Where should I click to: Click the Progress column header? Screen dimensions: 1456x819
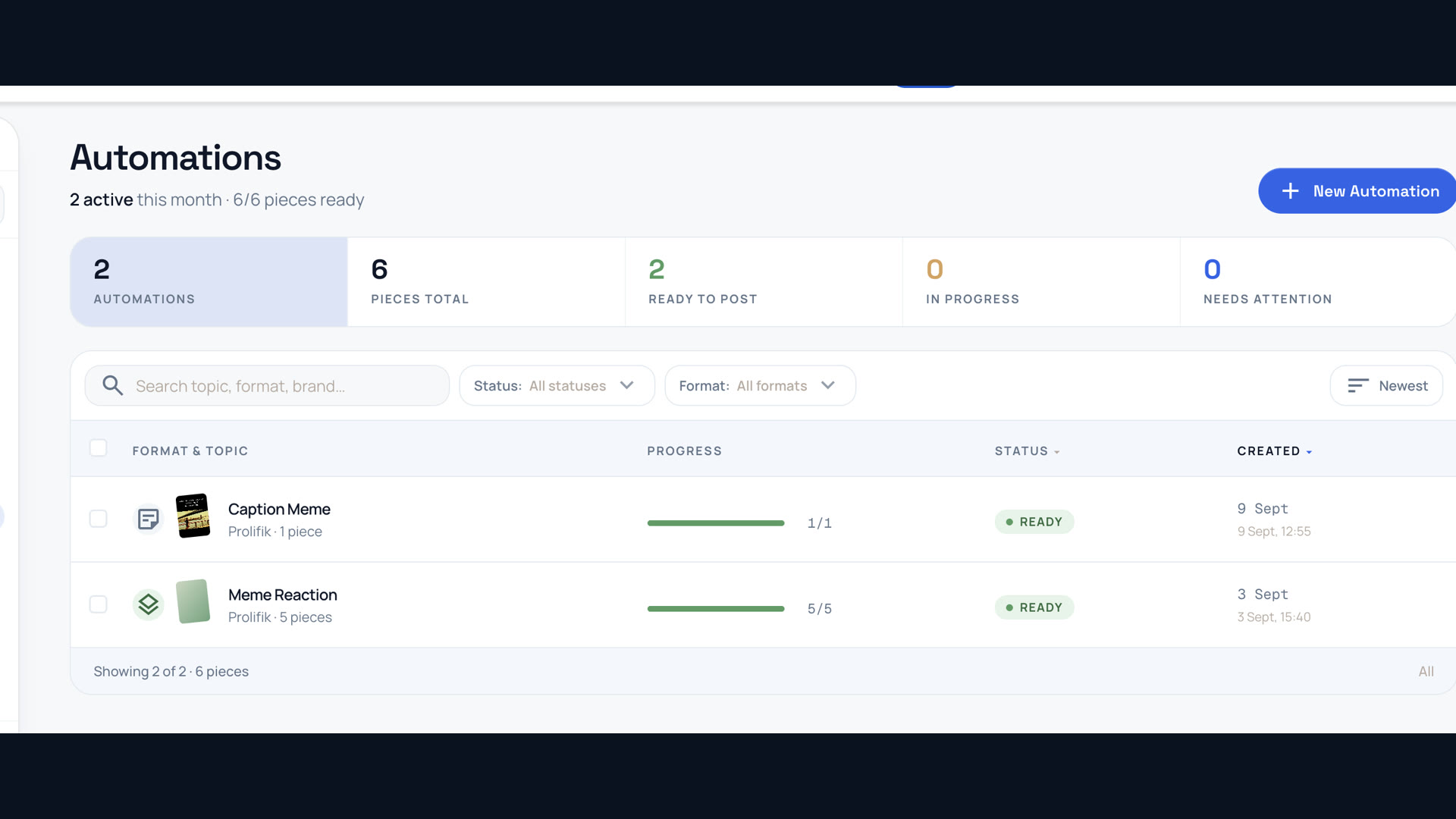(684, 450)
